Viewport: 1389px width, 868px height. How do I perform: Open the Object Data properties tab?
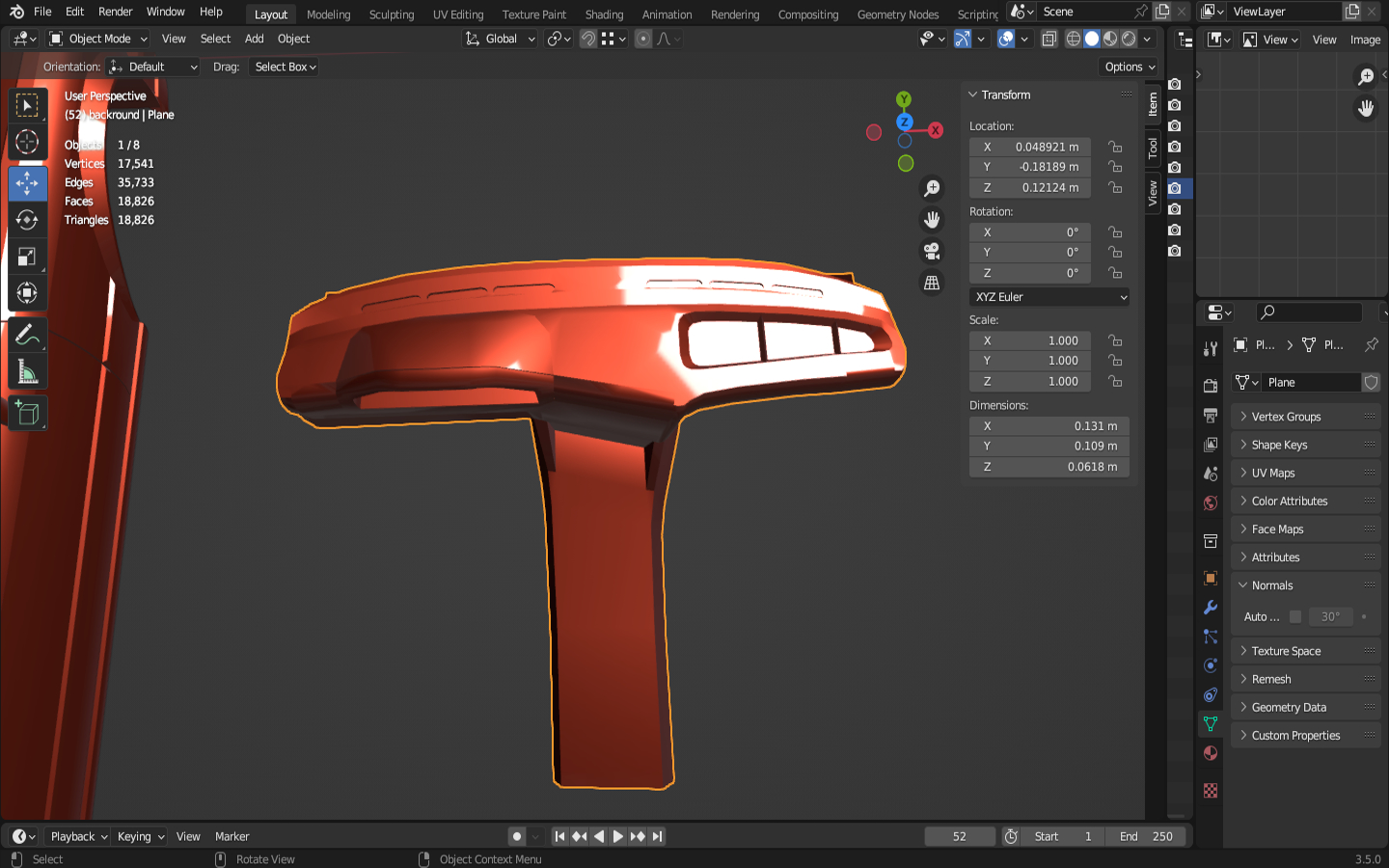click(x=1211, y=723)
